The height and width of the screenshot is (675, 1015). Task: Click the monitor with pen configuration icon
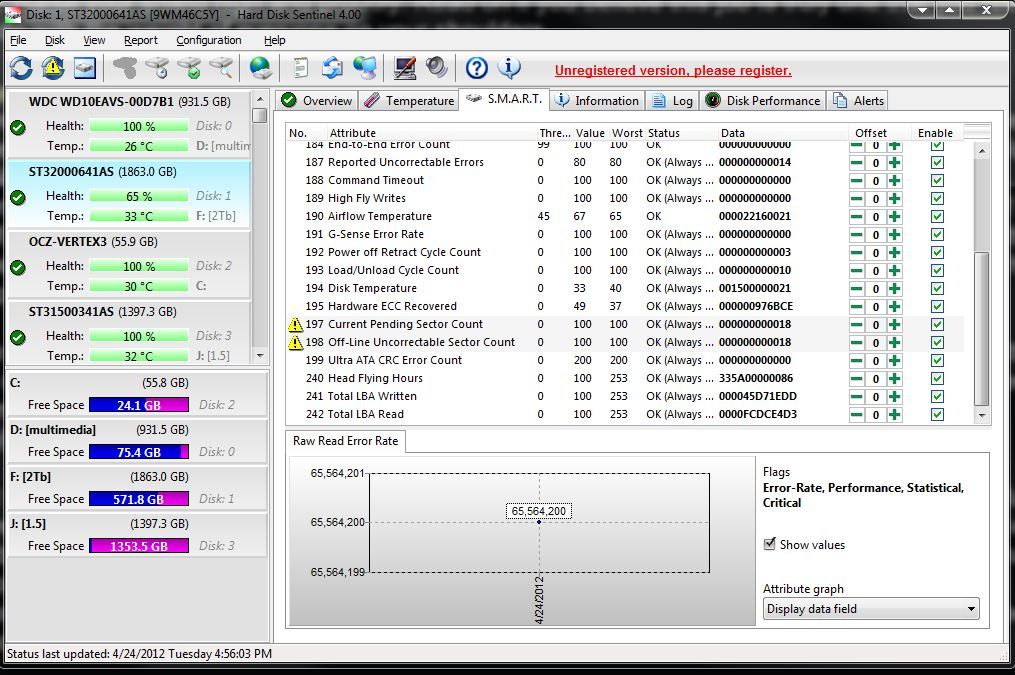(x=405, y=68)
